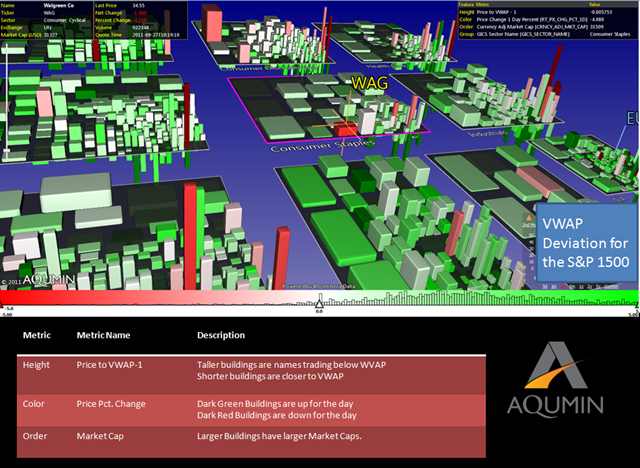
Task: Click the orange triangle marker in mini chart
Action: point(529,218)
